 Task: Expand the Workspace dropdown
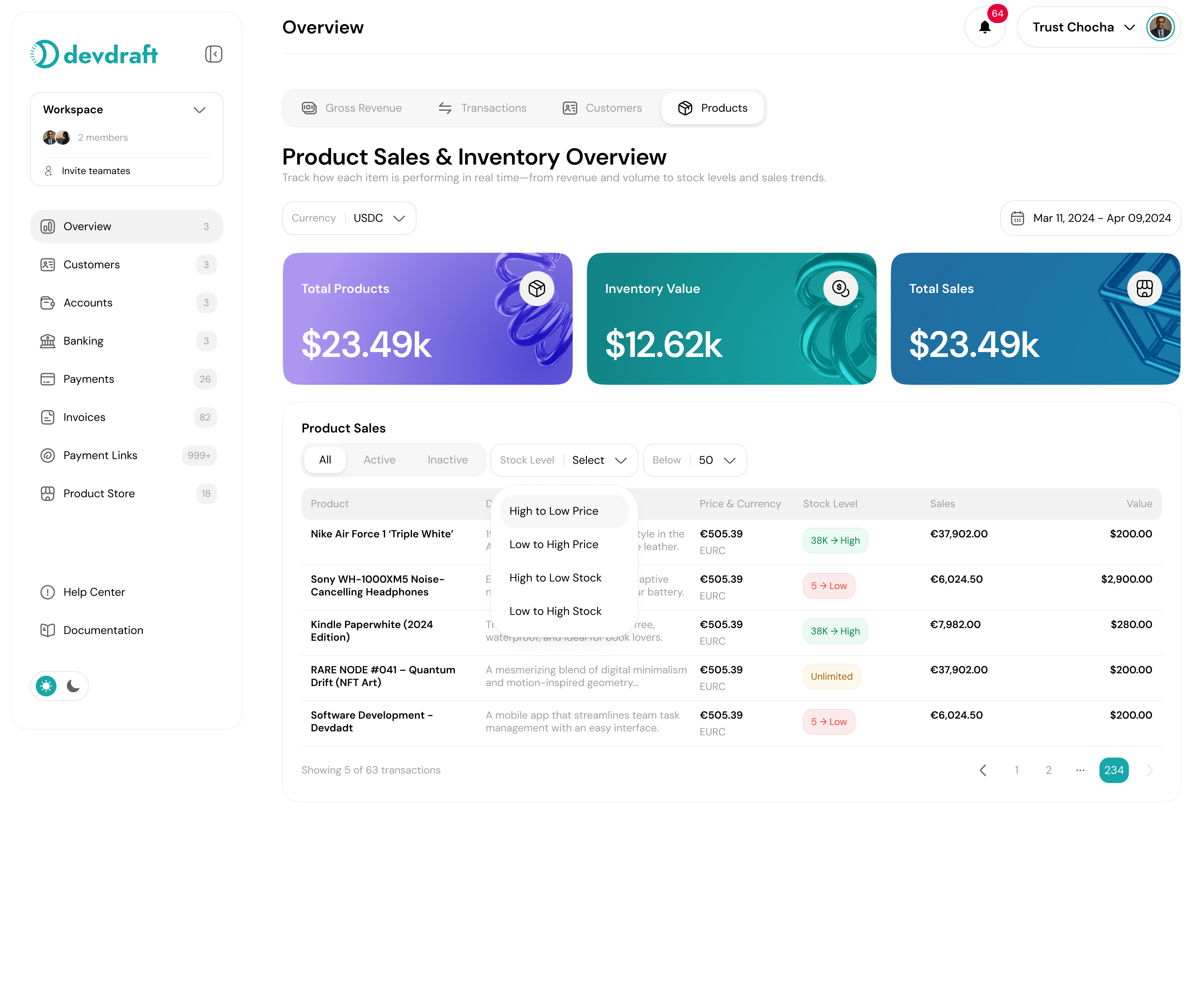[x=199, y=109]
